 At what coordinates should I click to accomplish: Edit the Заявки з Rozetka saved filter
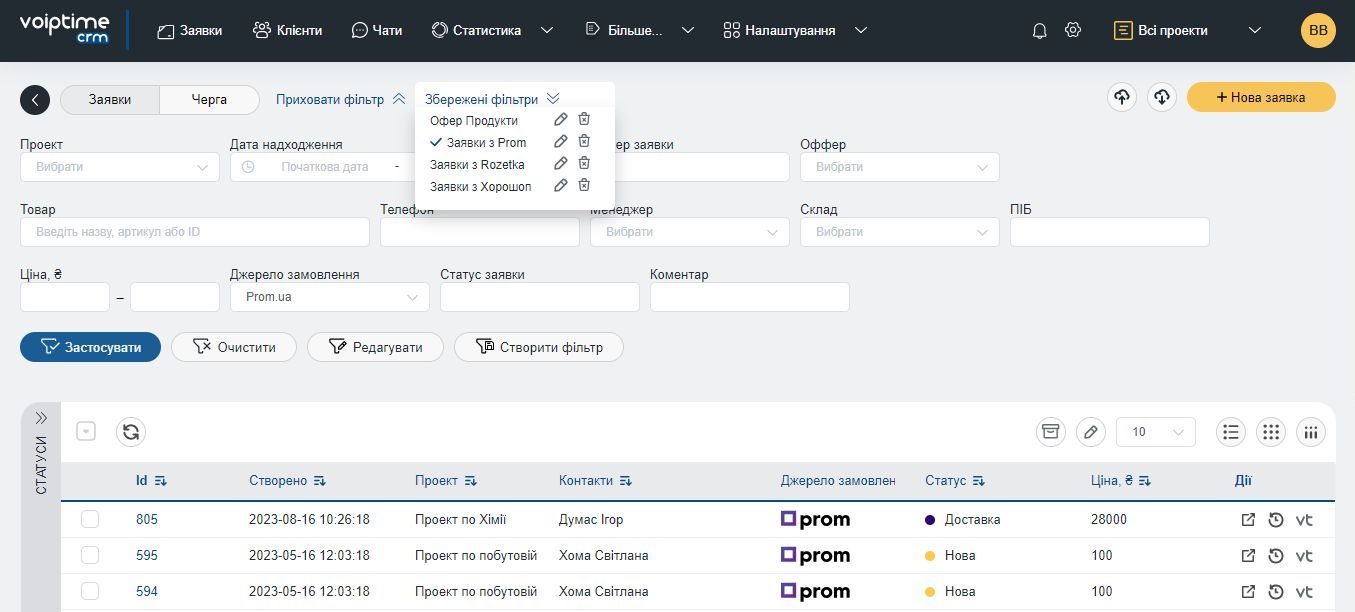tap(561, 164)
